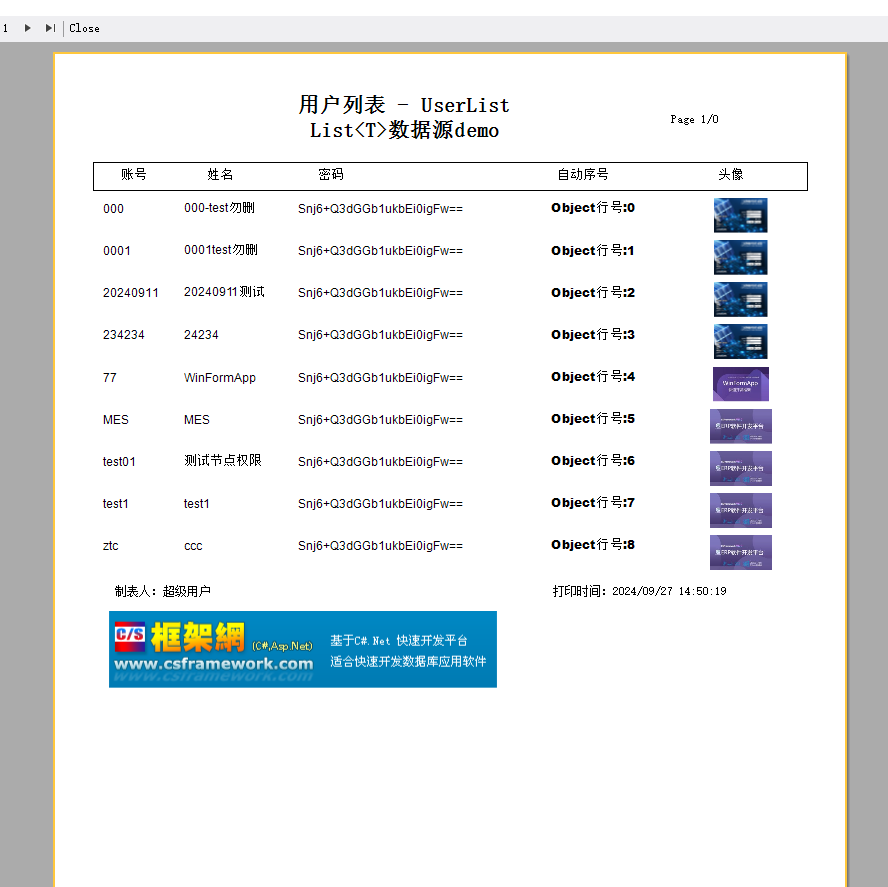This screenshot has width=888, height=887.
Task: Select account cell 20240911
Action: (130, 292)
